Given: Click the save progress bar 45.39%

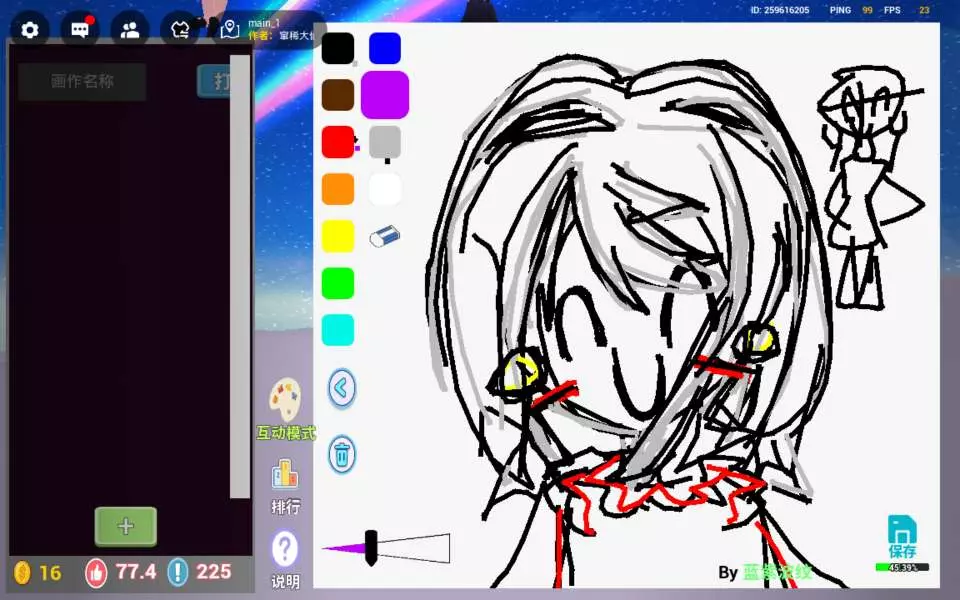Looking at the screenshot, I should click(x=902, y=568).
